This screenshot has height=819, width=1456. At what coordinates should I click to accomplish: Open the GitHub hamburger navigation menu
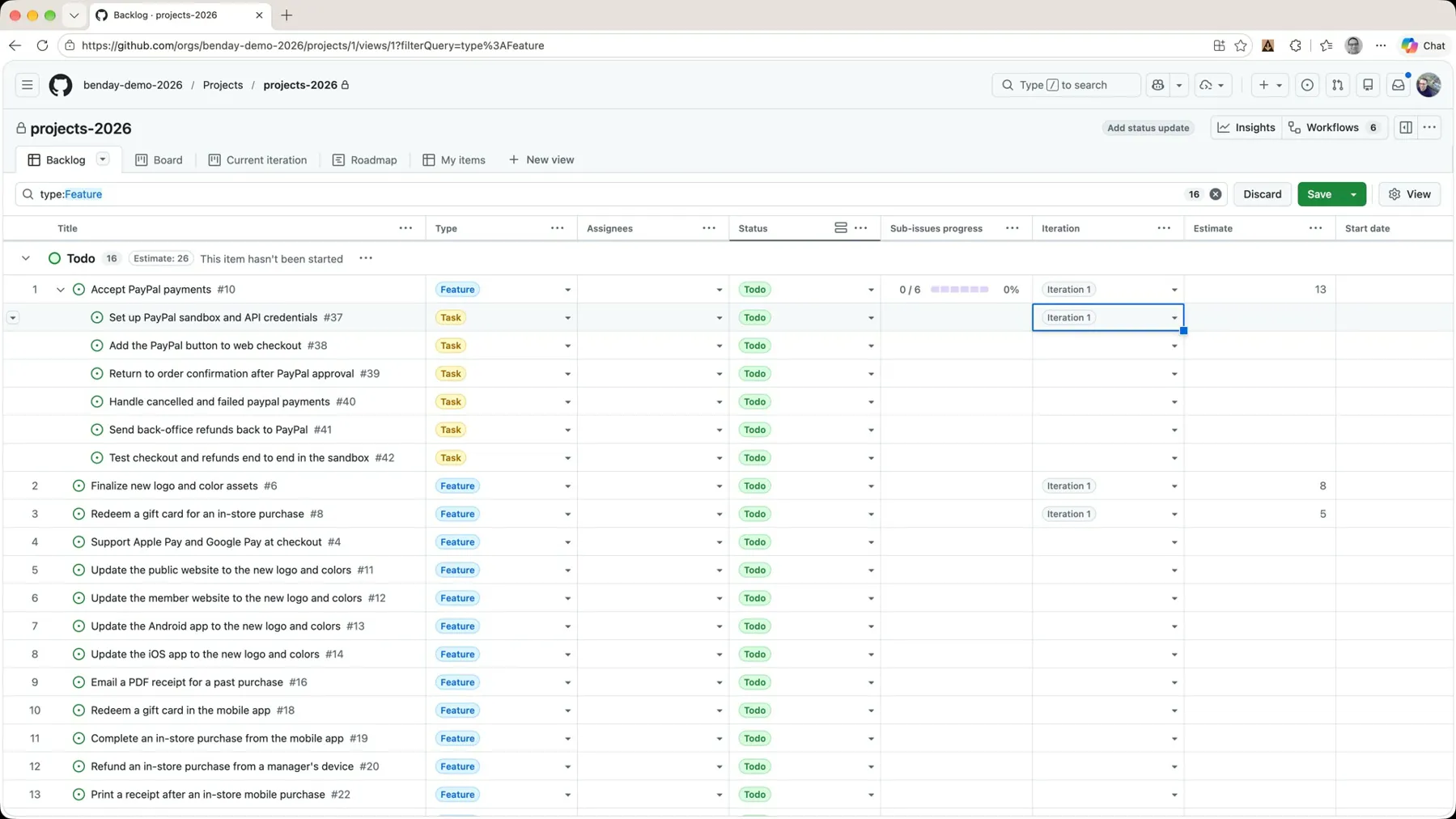tap(27, 85)
